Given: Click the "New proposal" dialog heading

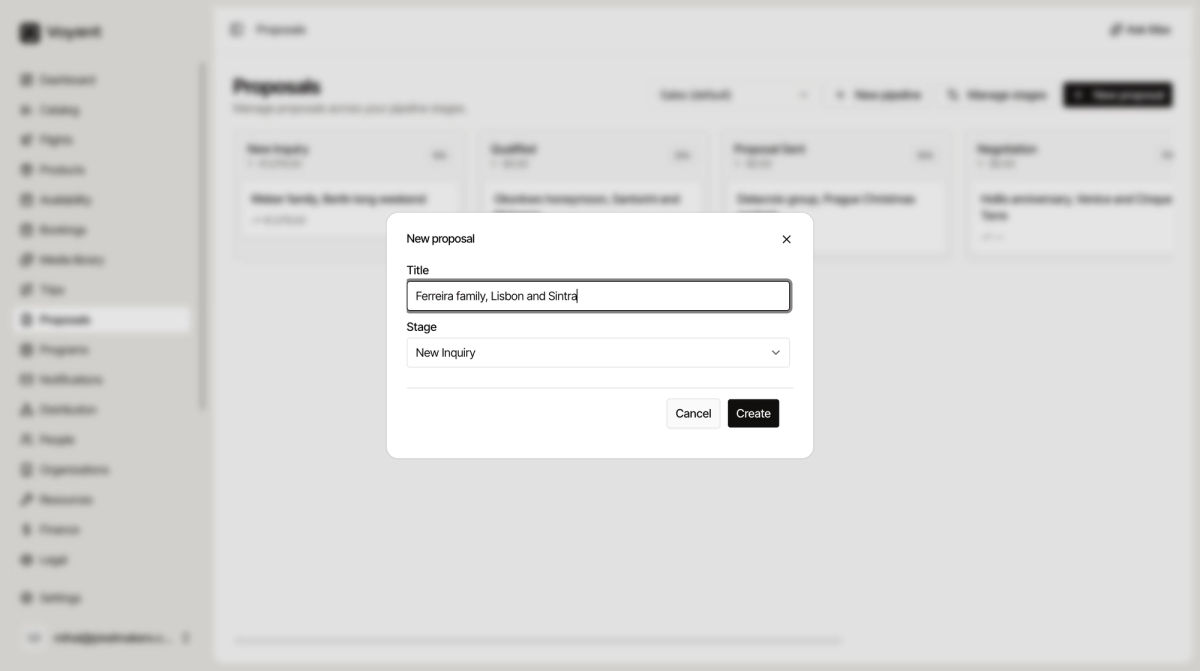Looking at the screenshot, I should (x=440, y=239).
